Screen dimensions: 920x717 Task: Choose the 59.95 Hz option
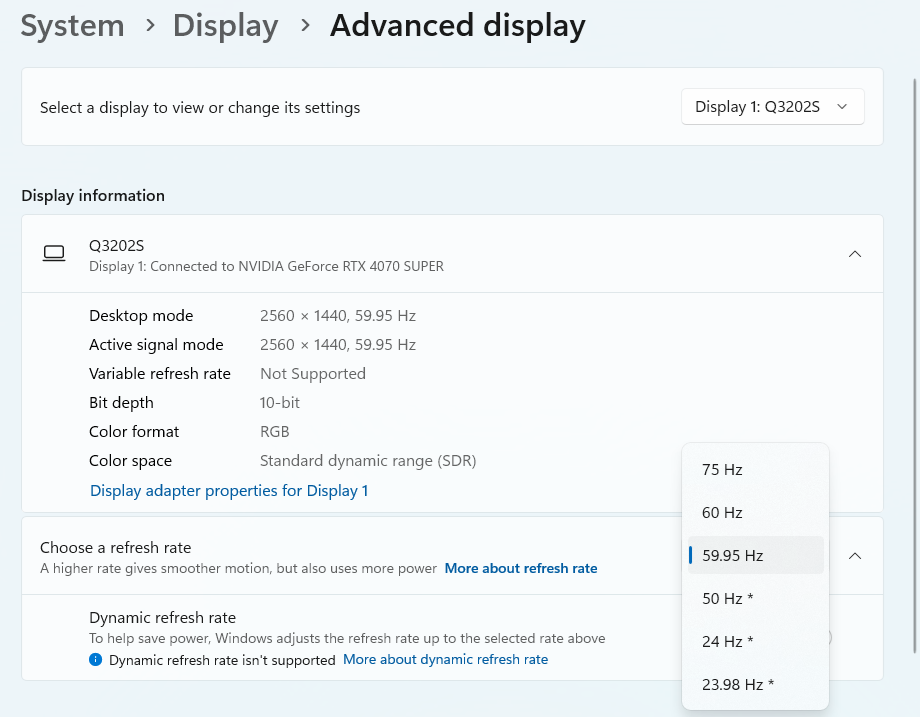coord(755,555)
